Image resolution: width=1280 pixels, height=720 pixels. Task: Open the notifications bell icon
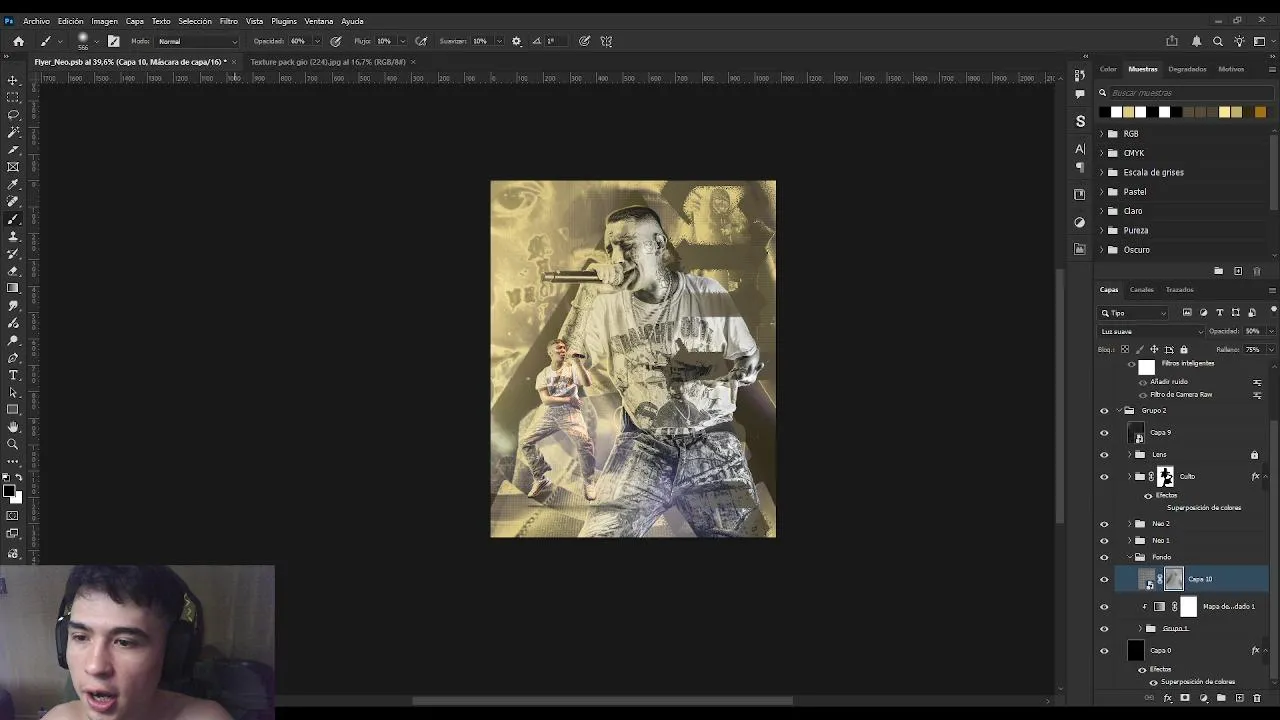pos(1196,41)
